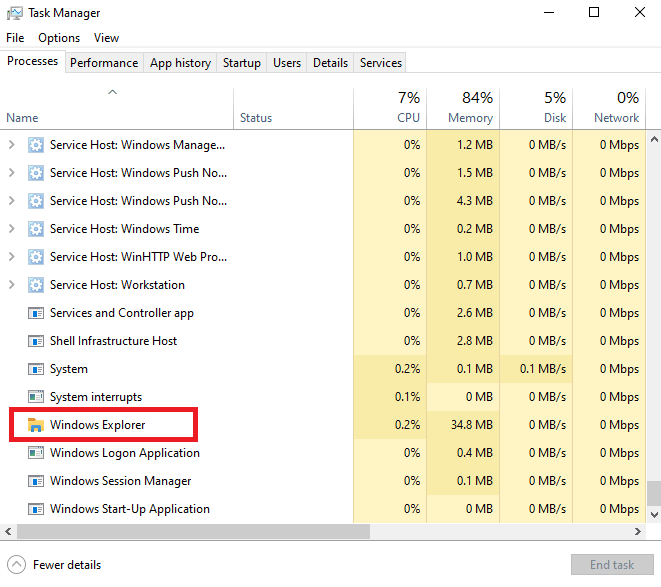Click the Fewer details circle arrow icon
Image resolution: width=661 pixels, height=587 pixels.
(x=16, y=565)
